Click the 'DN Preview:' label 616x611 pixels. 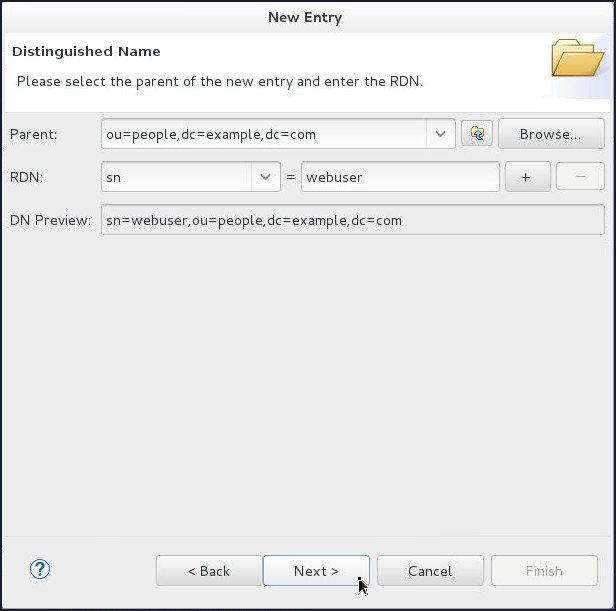coord(51,220)
